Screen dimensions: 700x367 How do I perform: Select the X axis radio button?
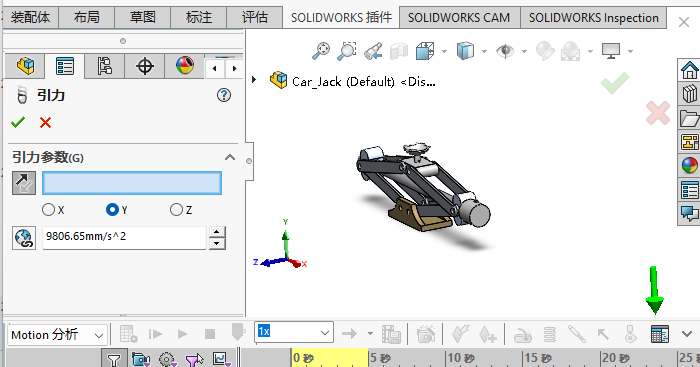tap(48, 209)
